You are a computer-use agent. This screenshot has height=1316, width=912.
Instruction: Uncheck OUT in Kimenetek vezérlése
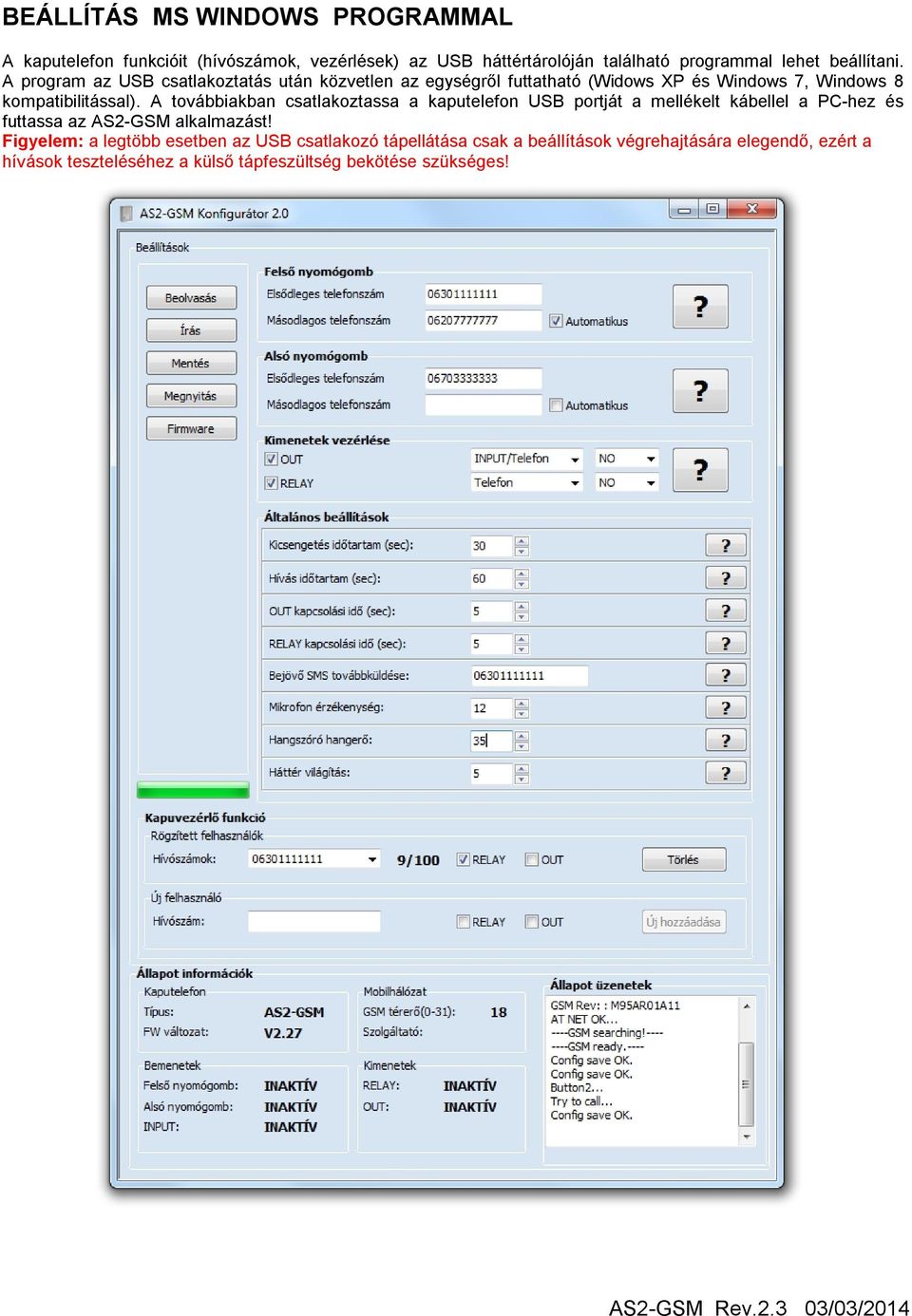tap(271, 459)
